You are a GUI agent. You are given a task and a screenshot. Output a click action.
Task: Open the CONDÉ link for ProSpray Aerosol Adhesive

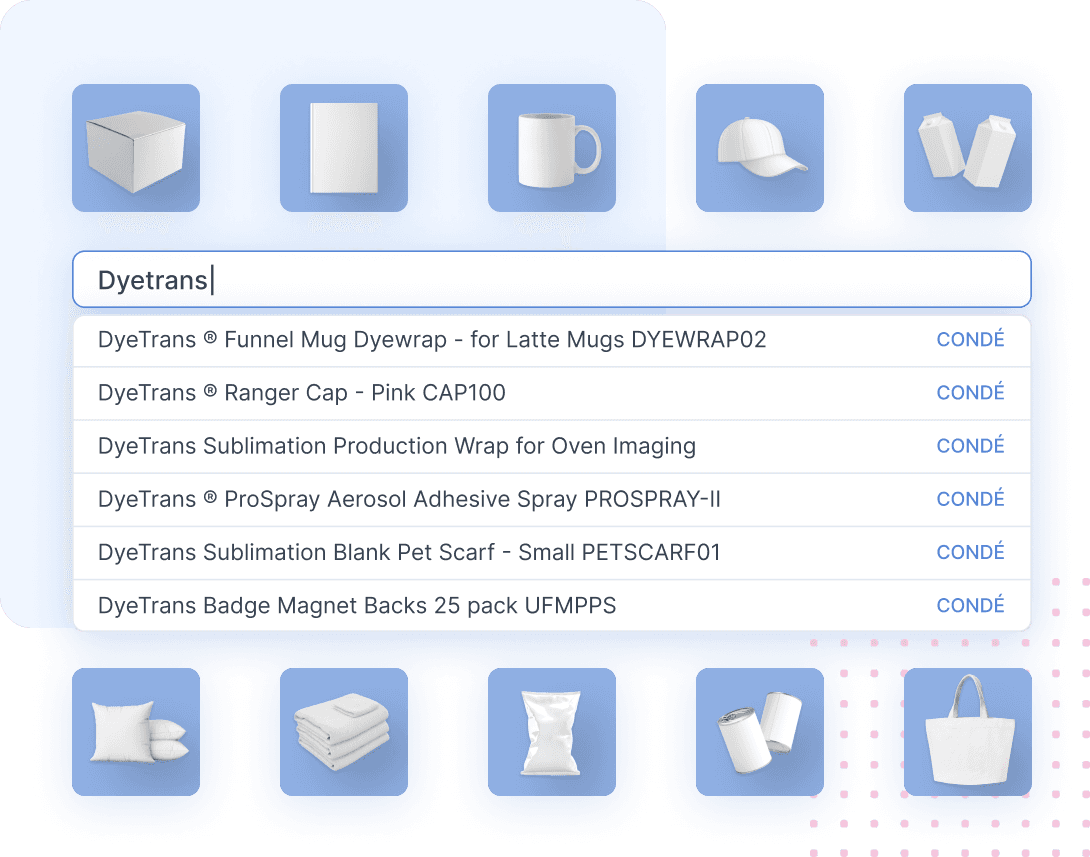[970, 498]
